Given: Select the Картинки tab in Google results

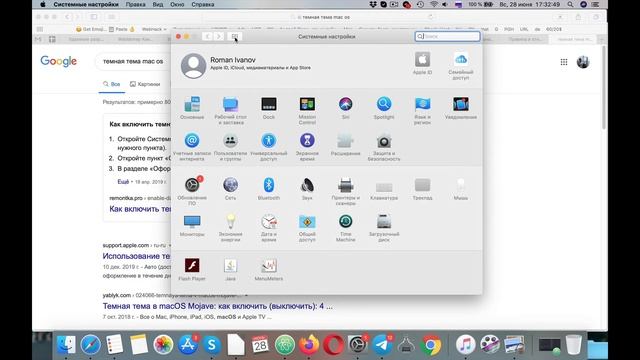Looking at the screenshot, I should [145, 84].
